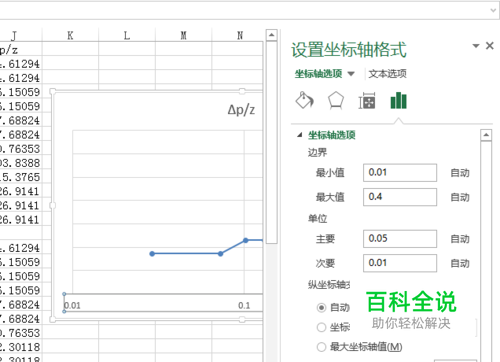Reset 主要 unit with its 自动 button
Screen dimensions: 500x362
460,239
